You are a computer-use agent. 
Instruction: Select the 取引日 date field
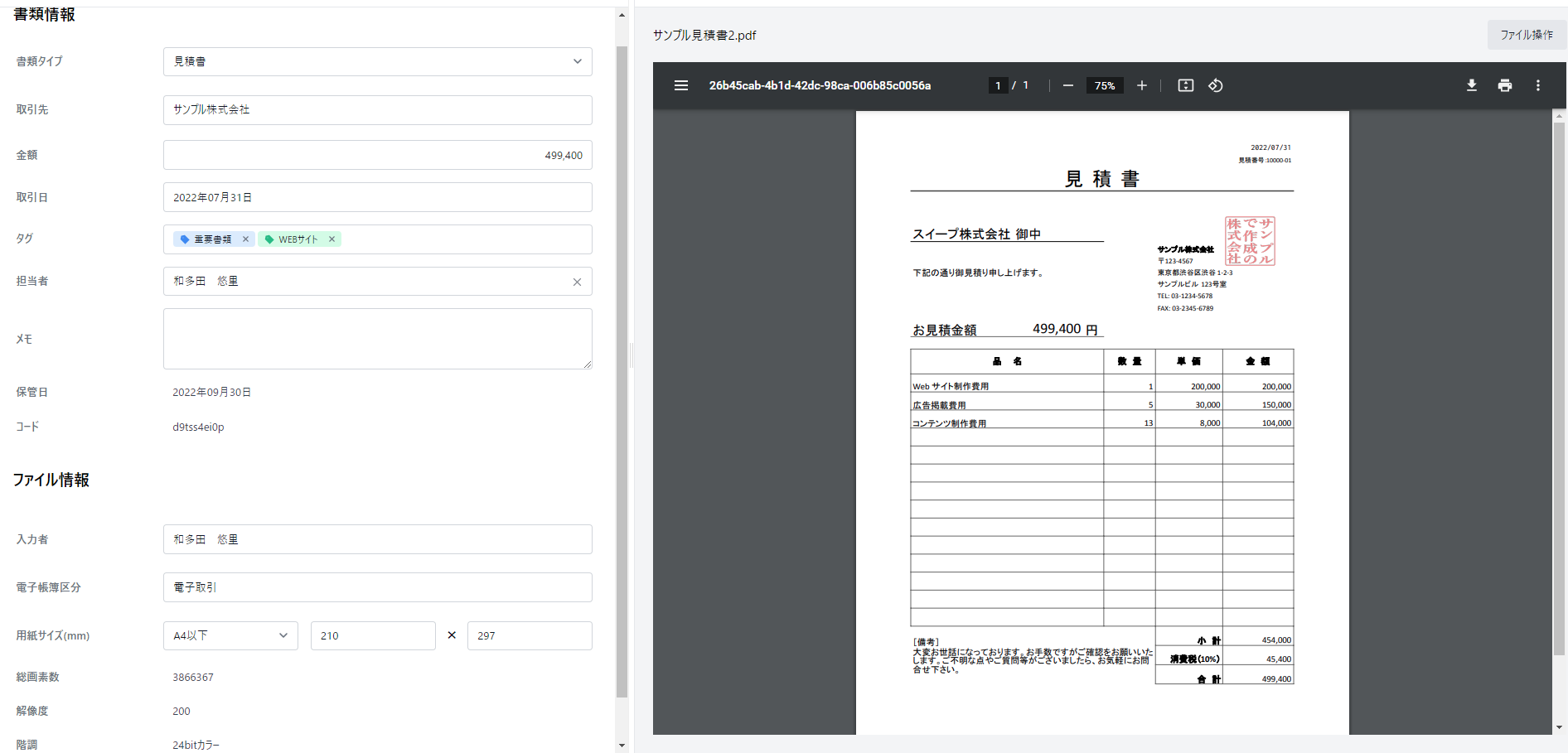pos(377,197)
